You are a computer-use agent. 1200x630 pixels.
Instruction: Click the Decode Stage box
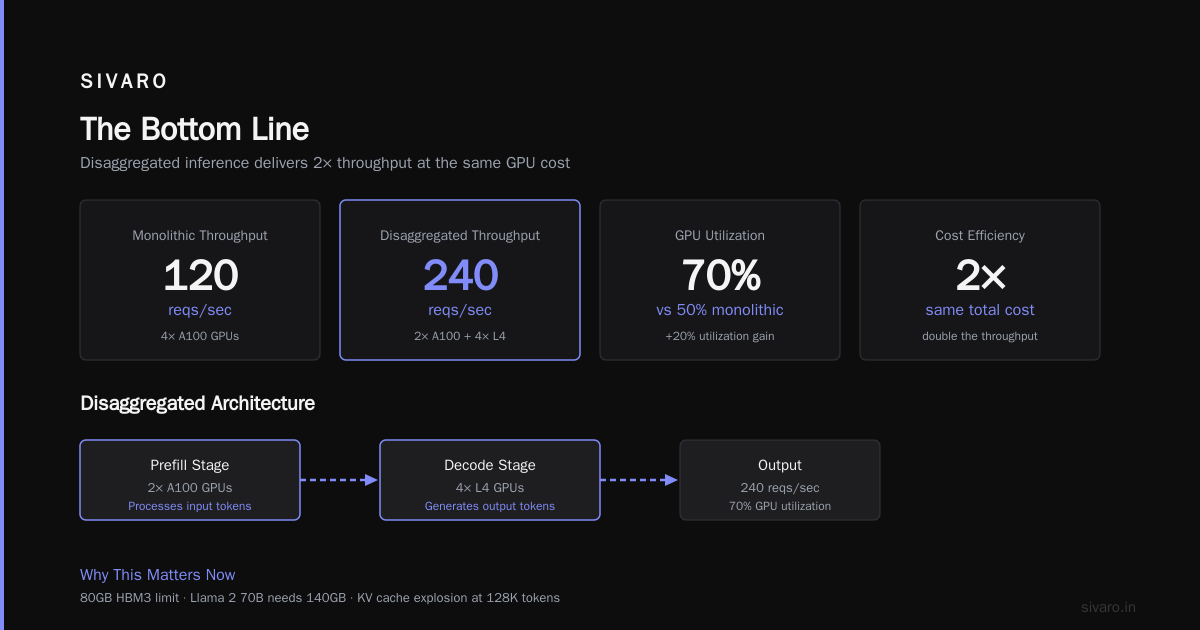[x=490, y=480]
